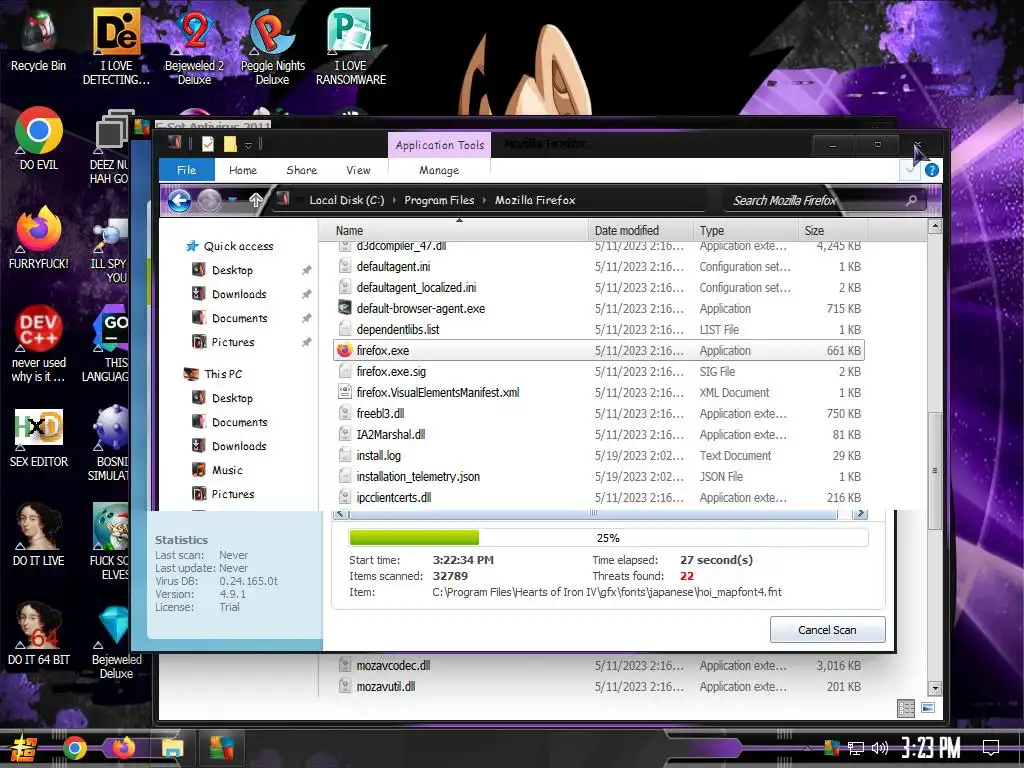The height and width of the screenshot is (768, 1024).
Task: Switch to the View ribbon tab
Action: [359, 170]
